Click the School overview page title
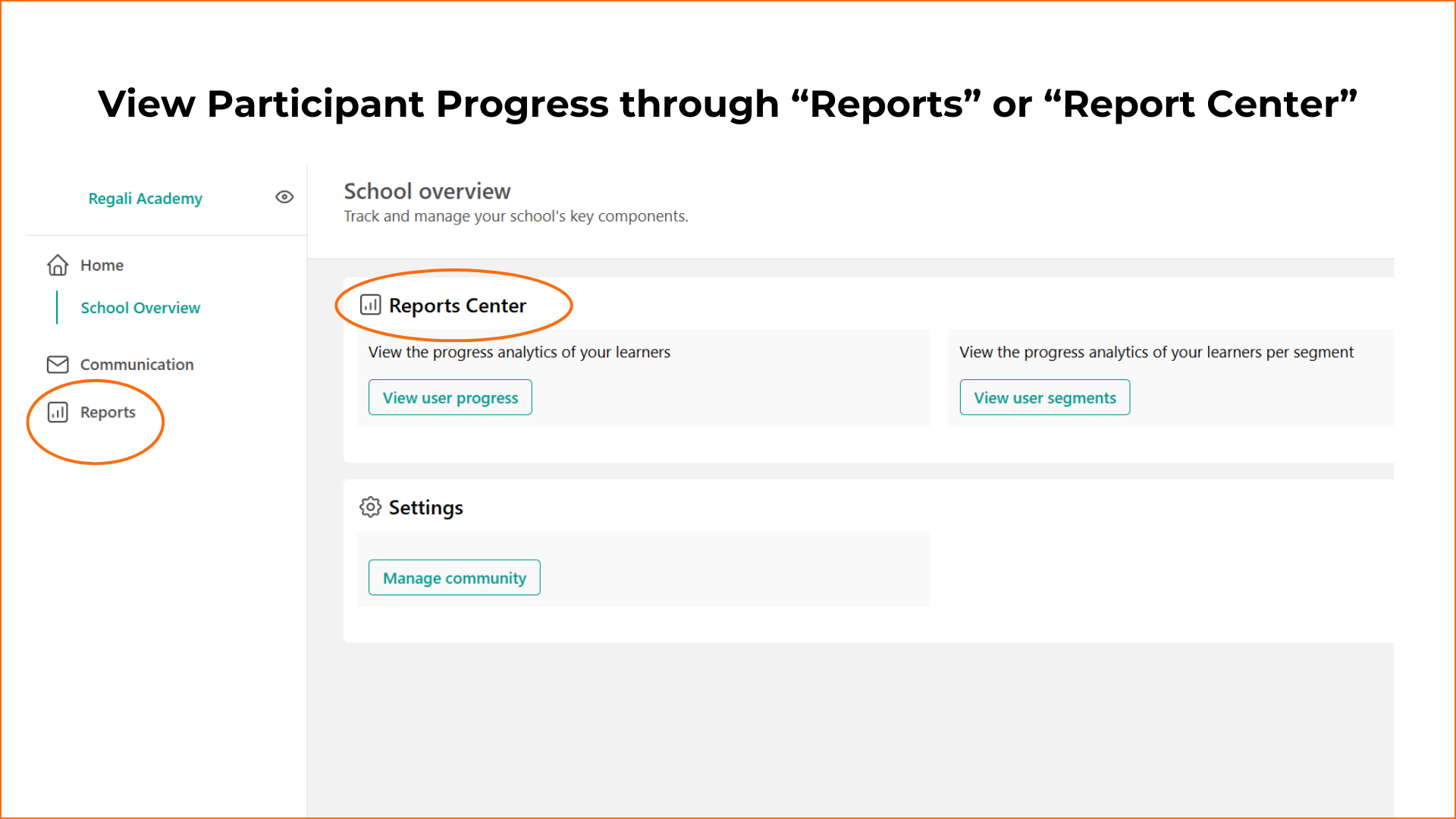The image size is (1456, 819). point(427,191)
